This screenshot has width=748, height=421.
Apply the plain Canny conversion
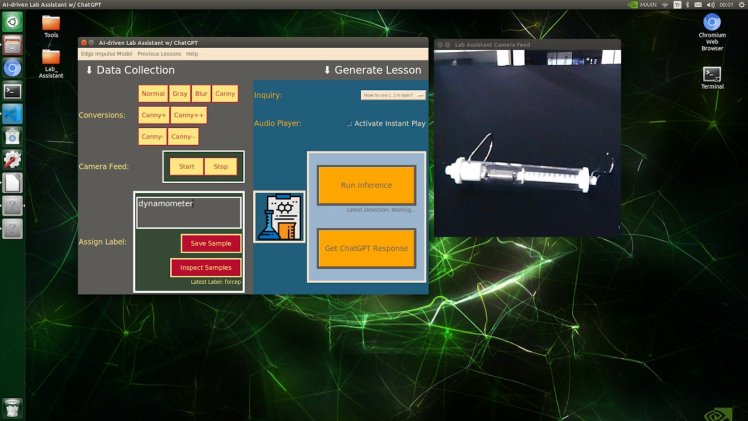[x=225, y=93]
